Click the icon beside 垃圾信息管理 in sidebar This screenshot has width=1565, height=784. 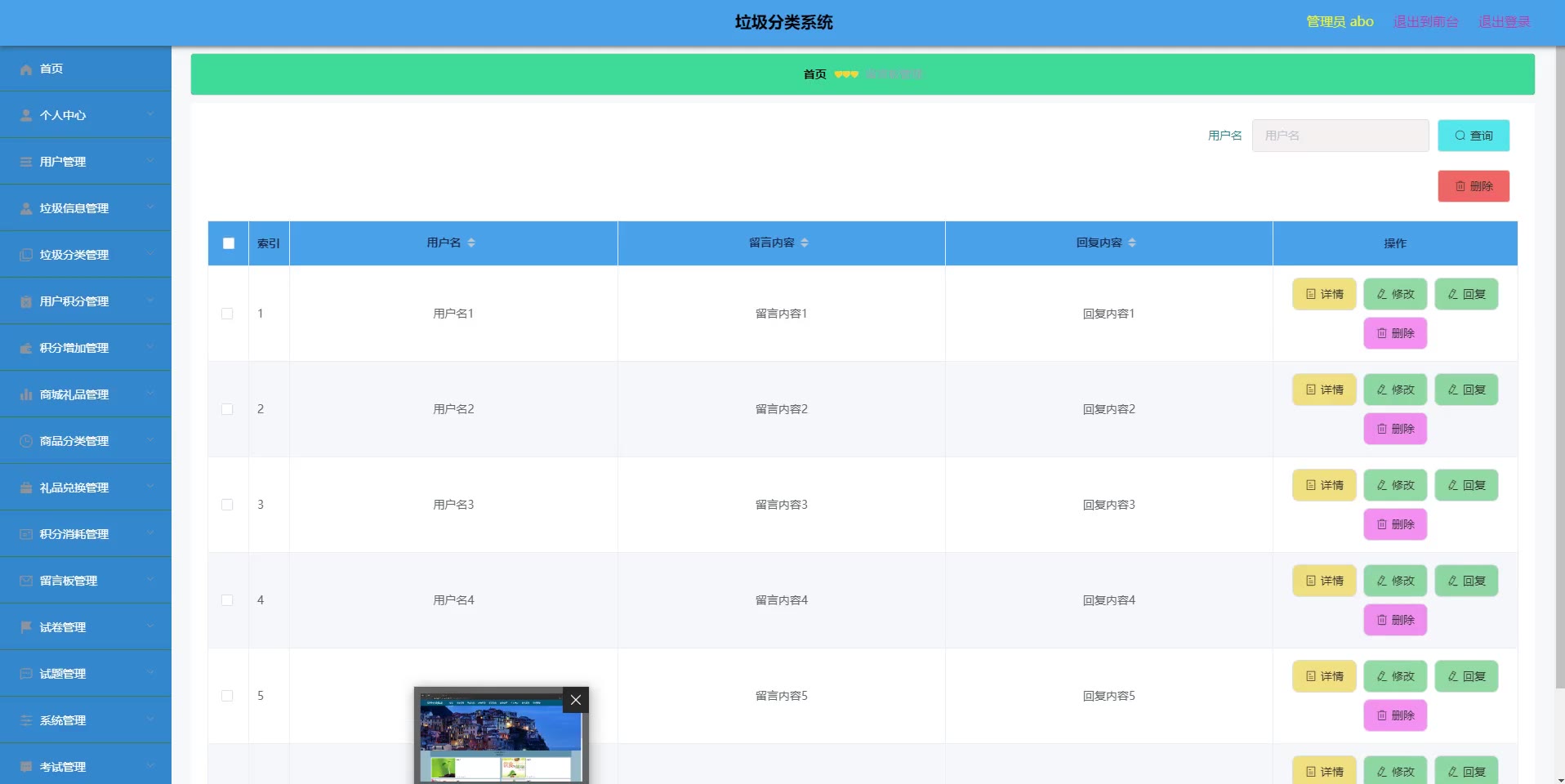pyautogui.click(x=26, y=209)
